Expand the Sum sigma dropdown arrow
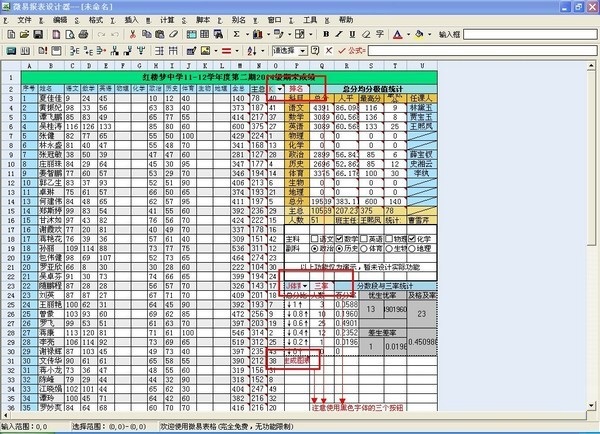 point(247,34)
